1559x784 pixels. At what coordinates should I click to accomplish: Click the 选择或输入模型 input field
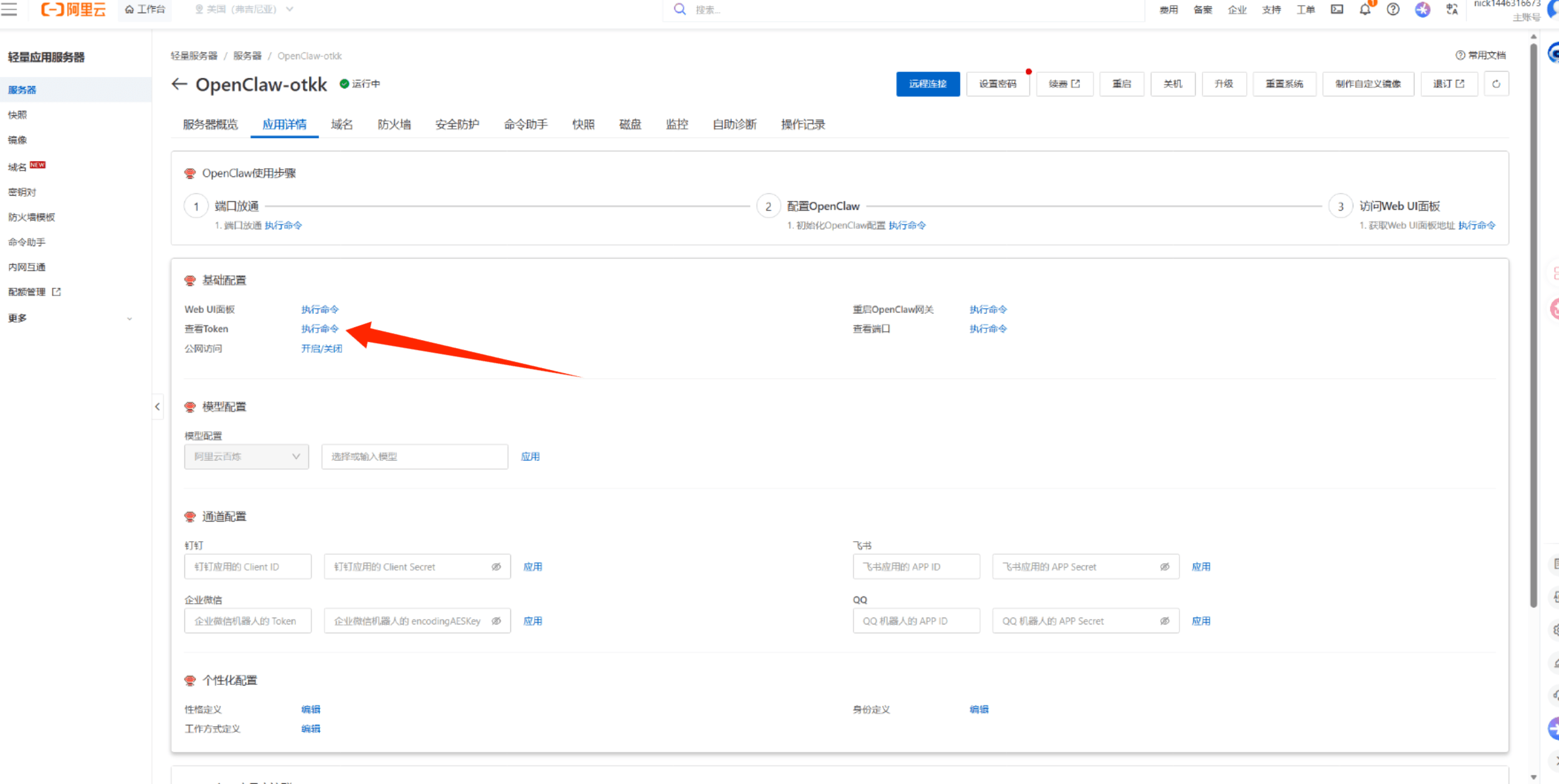(414, 456)
